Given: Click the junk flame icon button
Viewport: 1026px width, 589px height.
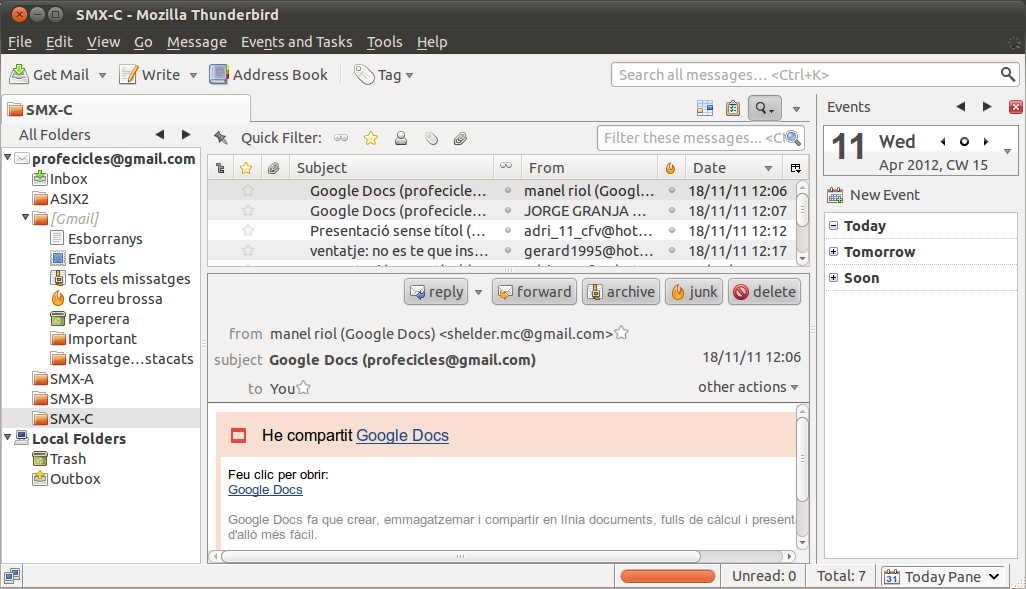Looking at the screenshot, I should [693, 292].
